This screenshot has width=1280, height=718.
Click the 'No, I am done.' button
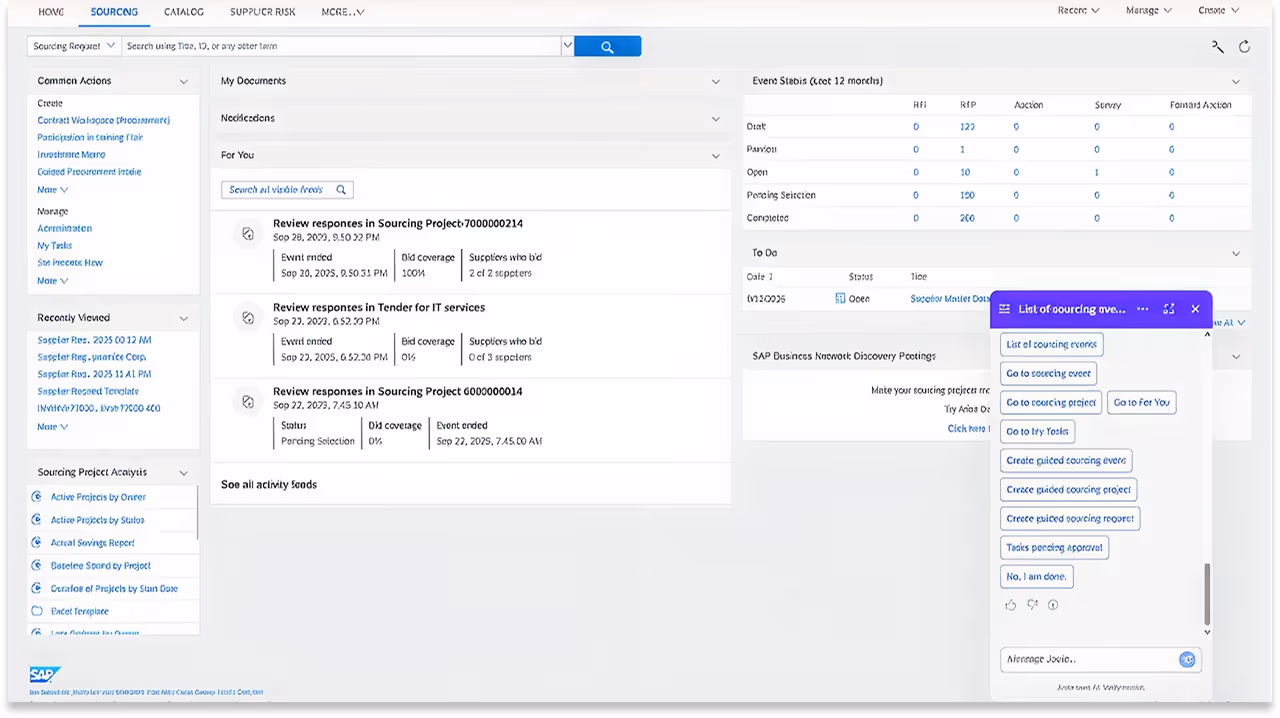[1036, 576]
